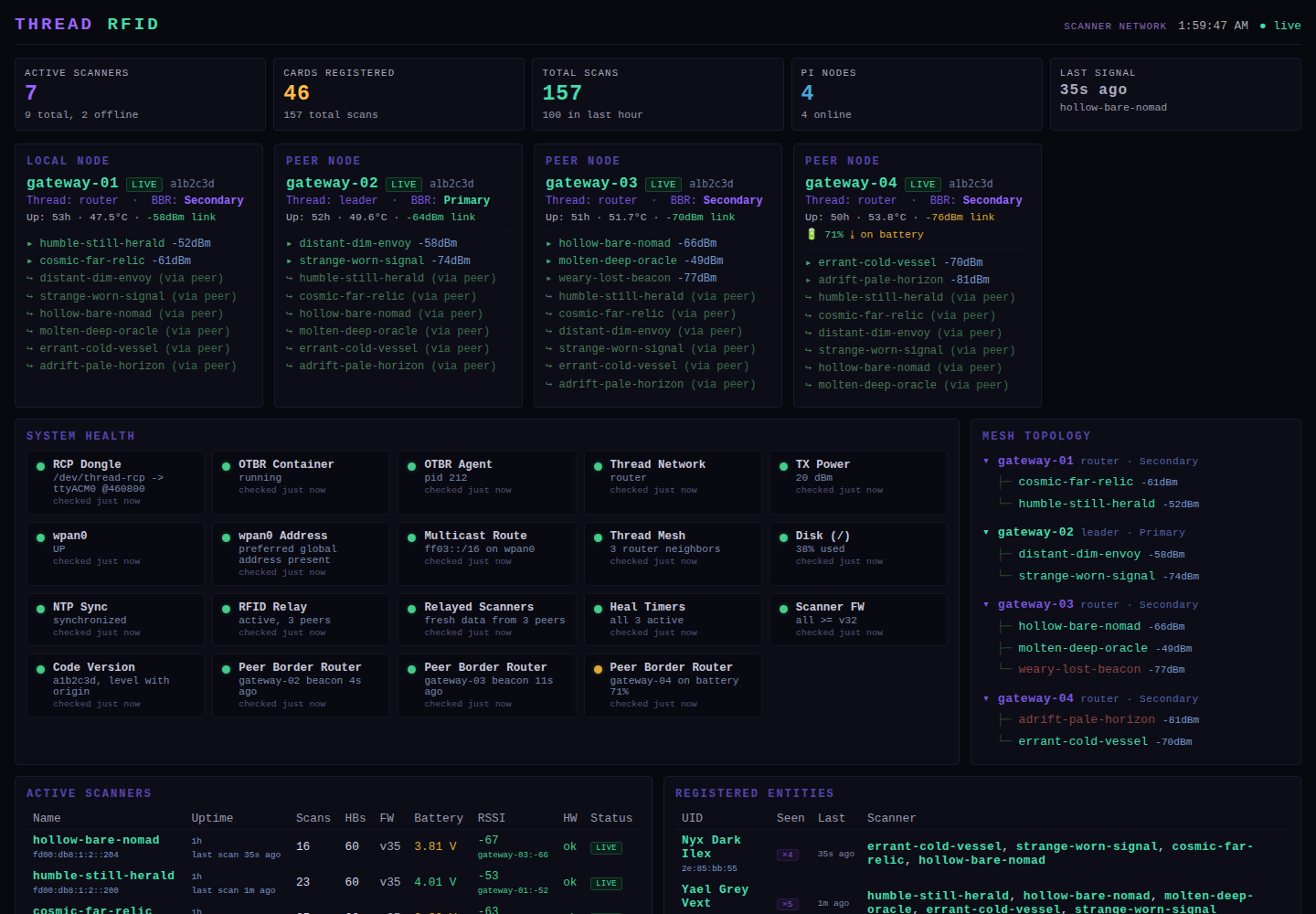Select Nyx Dark Ilex in Registered Entities
This screenshot has height=914, width=1316.
point(711,847)
